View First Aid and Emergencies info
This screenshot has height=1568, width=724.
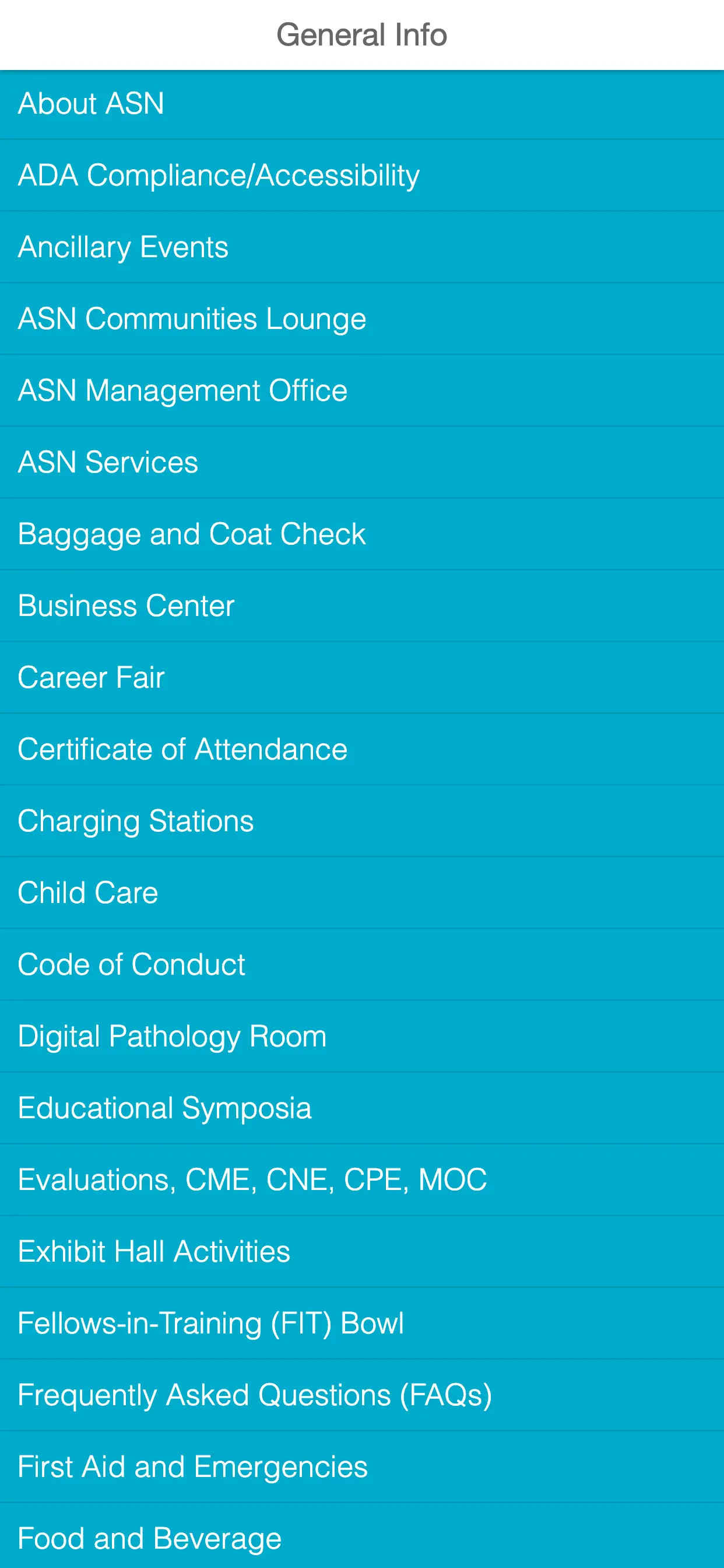pos(193,1466)
